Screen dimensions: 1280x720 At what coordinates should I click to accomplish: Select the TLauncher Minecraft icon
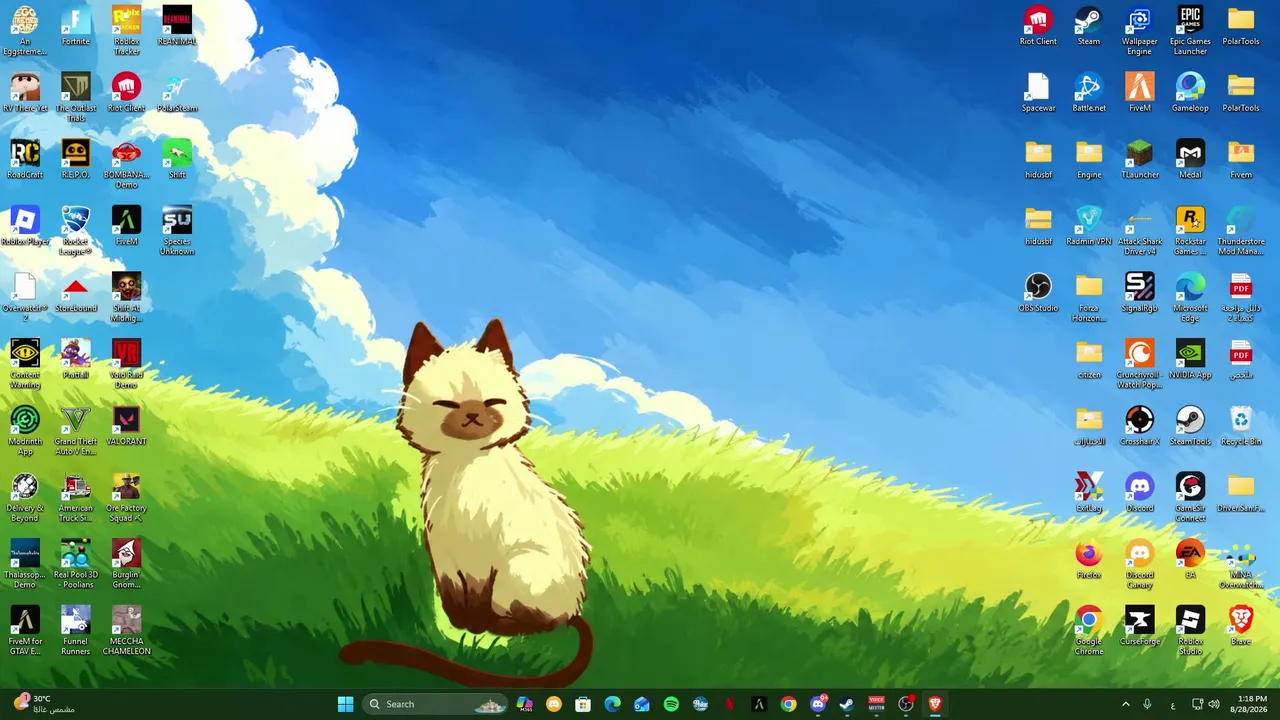[1139, 159]
